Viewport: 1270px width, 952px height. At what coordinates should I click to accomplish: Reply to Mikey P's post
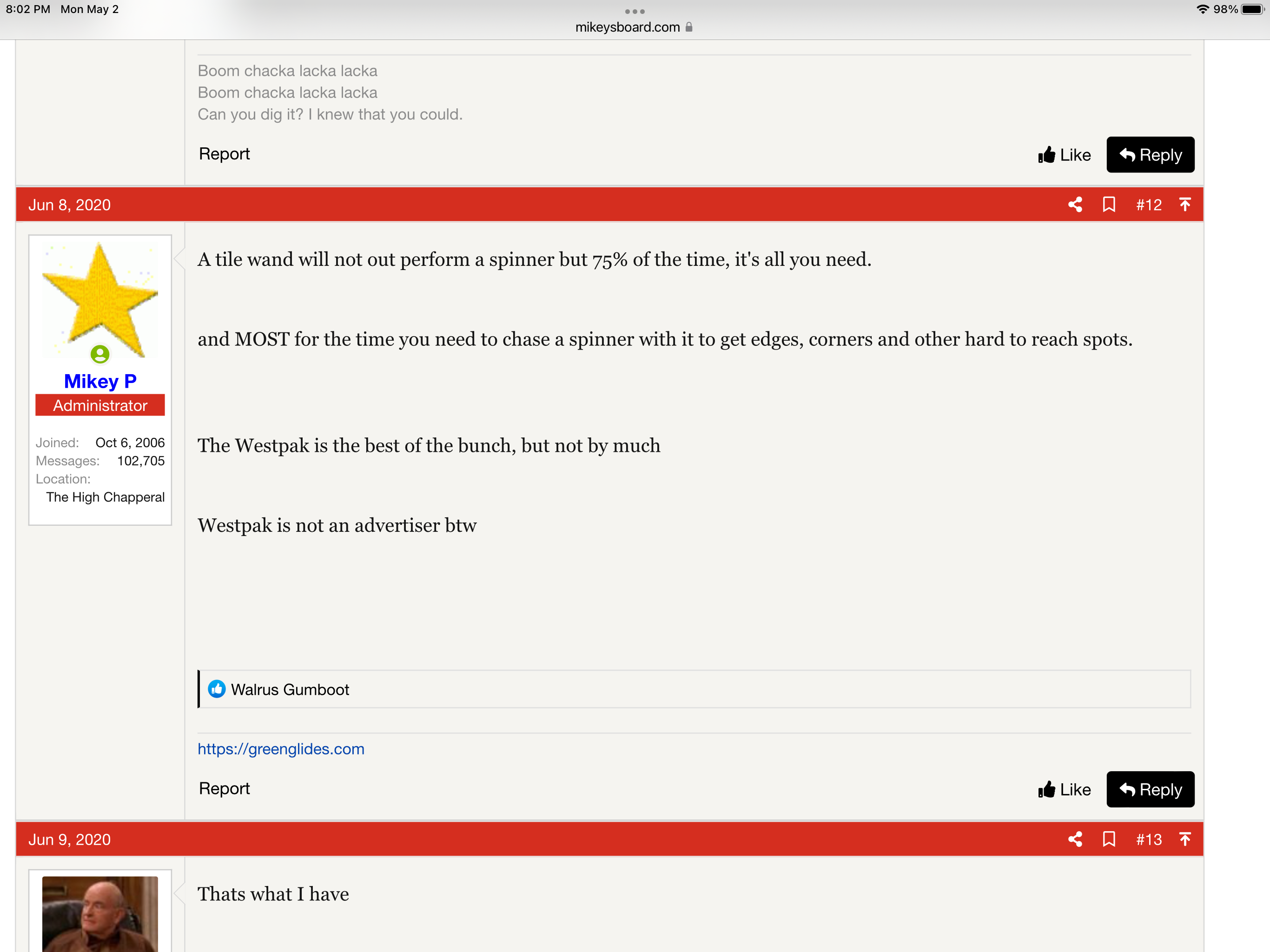pos(1150,789)
